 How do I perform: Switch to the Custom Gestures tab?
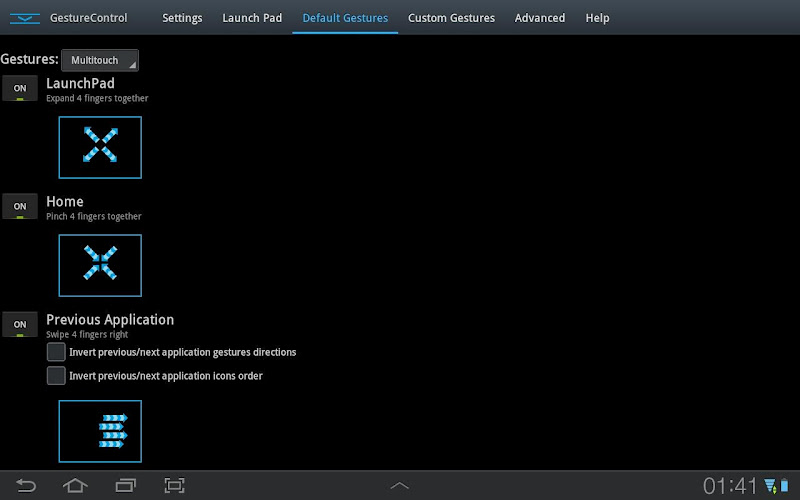(451, 18)
